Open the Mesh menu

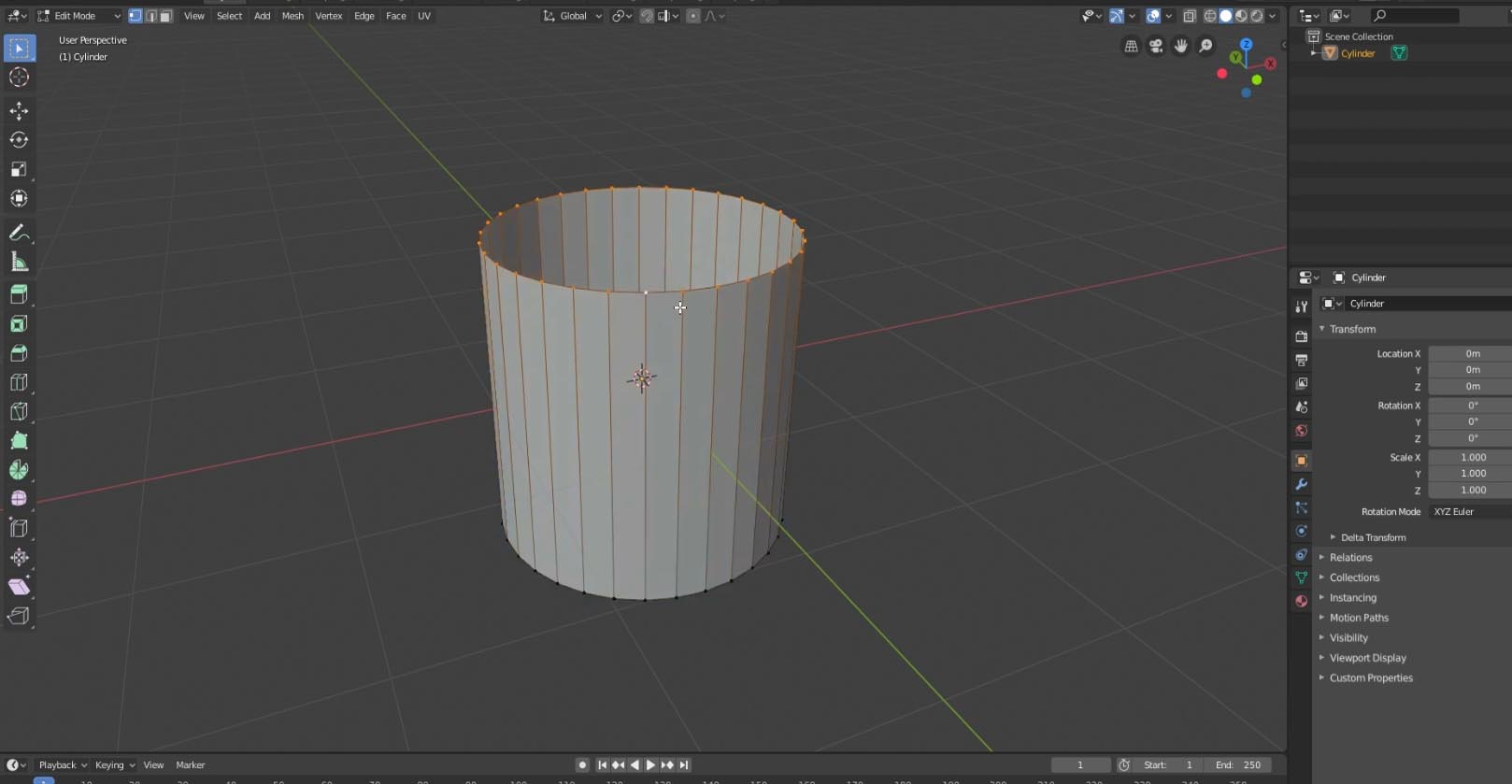click(x=292, y=16)
